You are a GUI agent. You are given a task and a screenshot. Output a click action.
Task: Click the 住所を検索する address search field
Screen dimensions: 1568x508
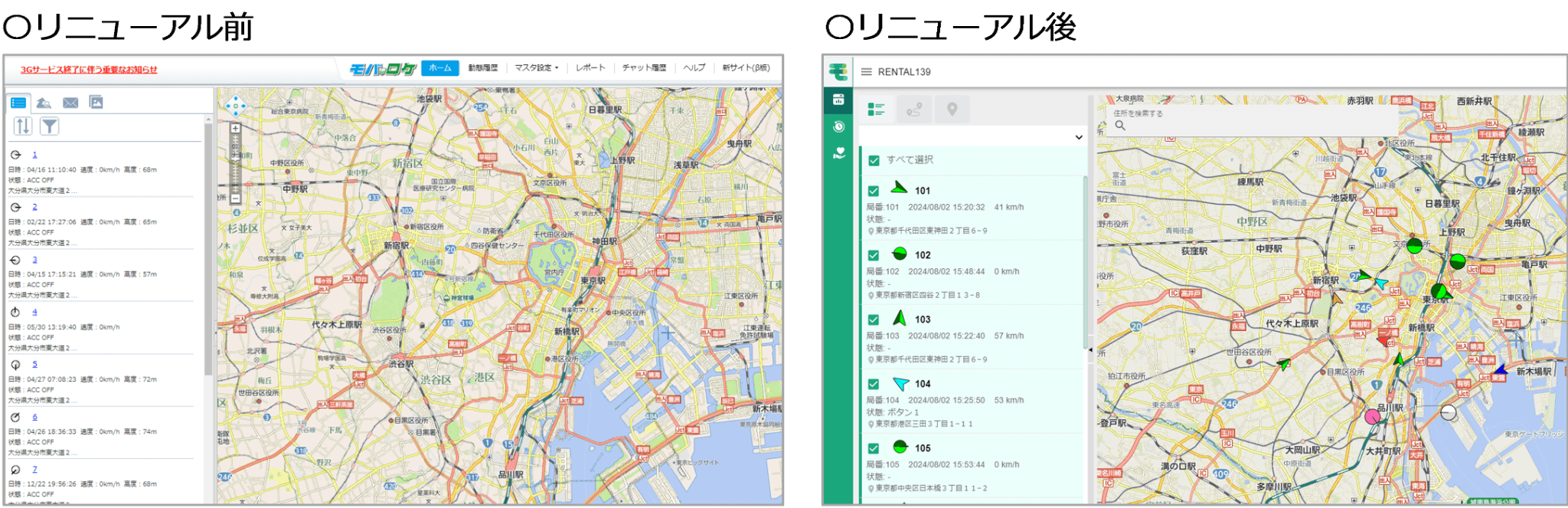[1248, 114]
